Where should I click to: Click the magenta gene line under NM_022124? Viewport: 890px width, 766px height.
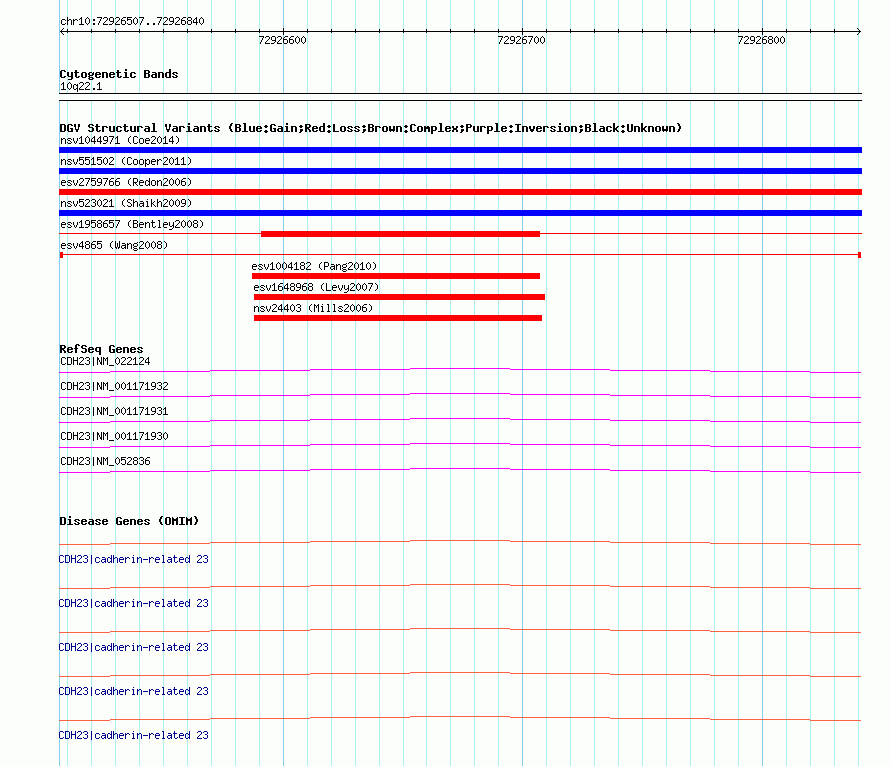[x=460, y=371]
